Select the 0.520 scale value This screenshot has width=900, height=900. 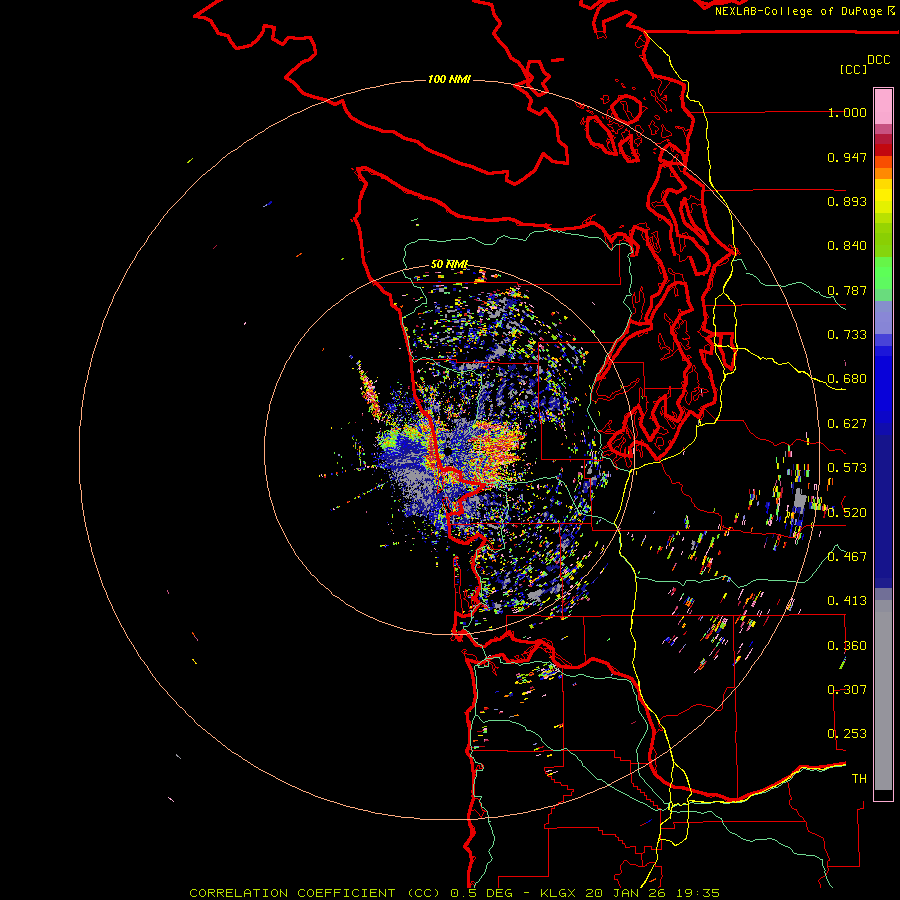[x=847, y=513]
